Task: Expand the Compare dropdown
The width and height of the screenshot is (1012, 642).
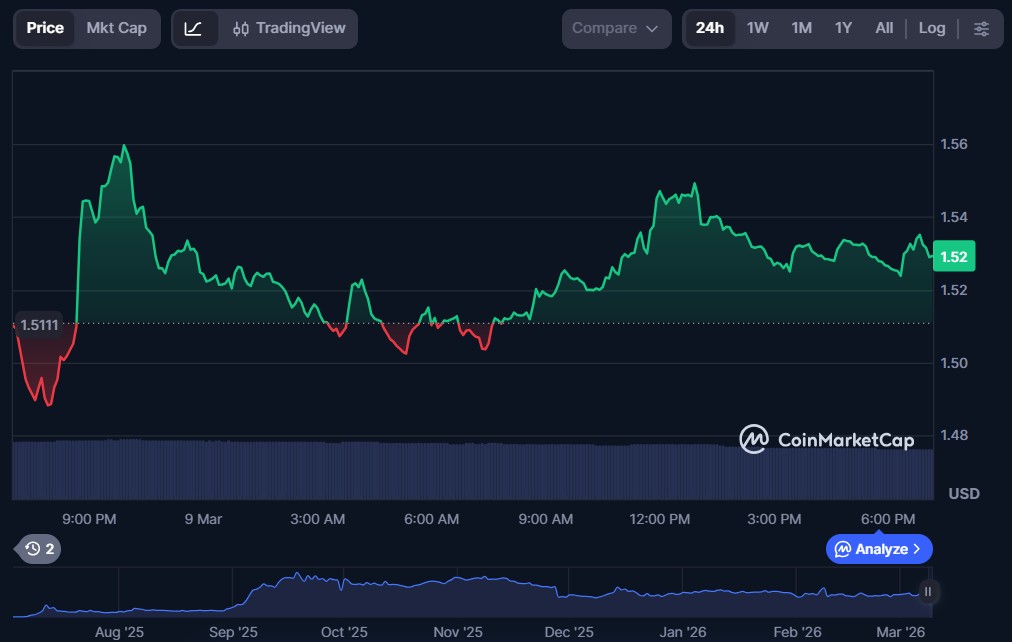Action: pos(615,29)
